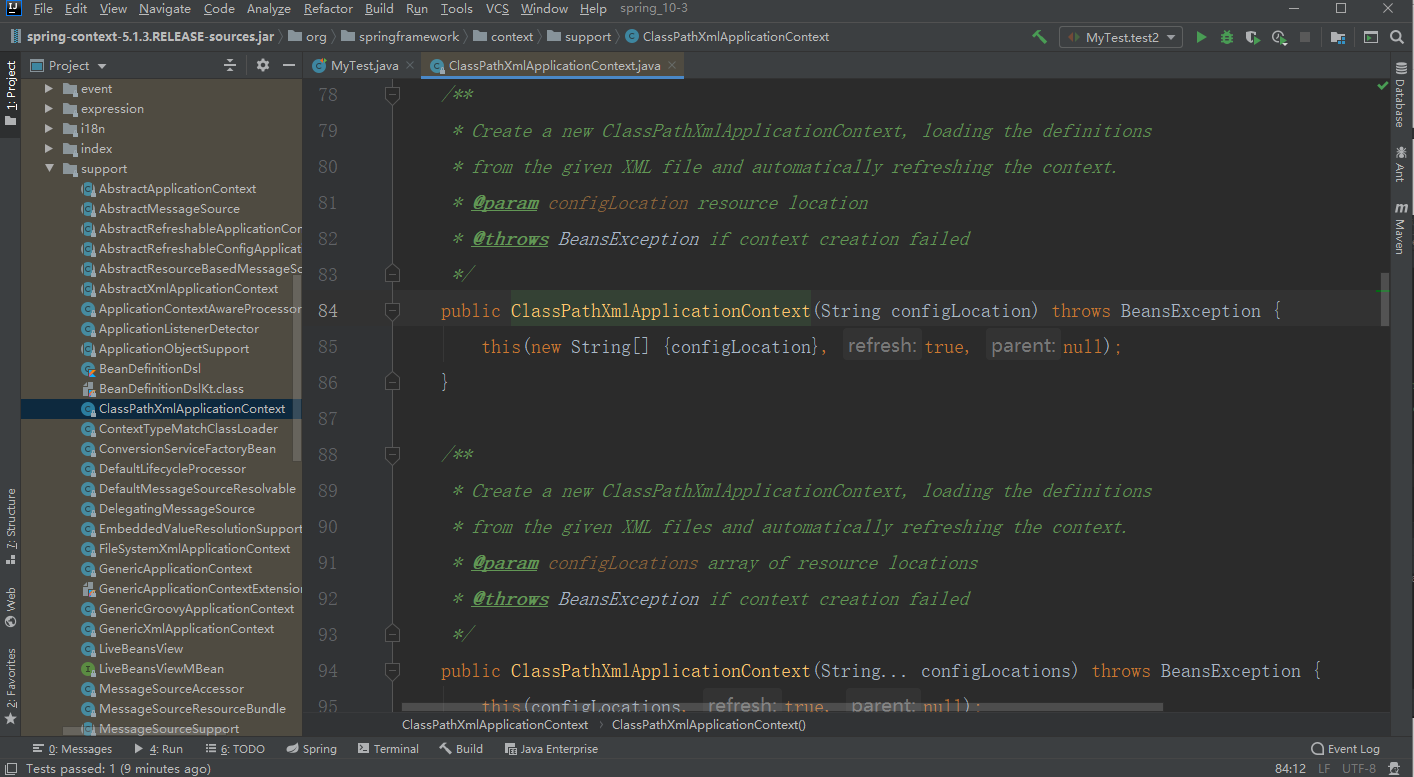The width and height of the screenshot is (1414, 777).
Task: Open Project Structure folder icon
Action: 1337,37
